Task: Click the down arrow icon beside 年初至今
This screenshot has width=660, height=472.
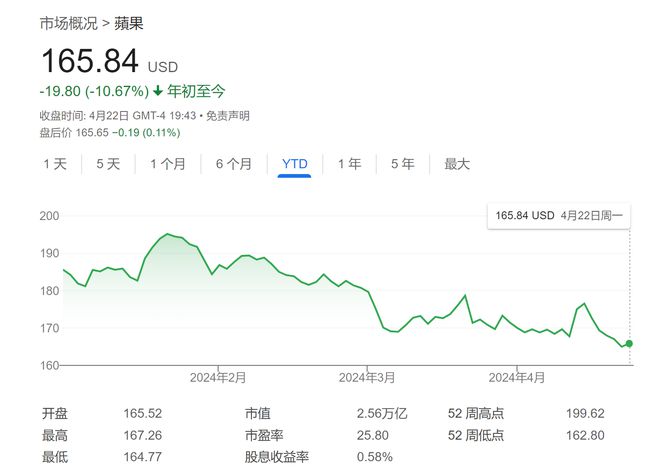Action: tap(158, 91)
